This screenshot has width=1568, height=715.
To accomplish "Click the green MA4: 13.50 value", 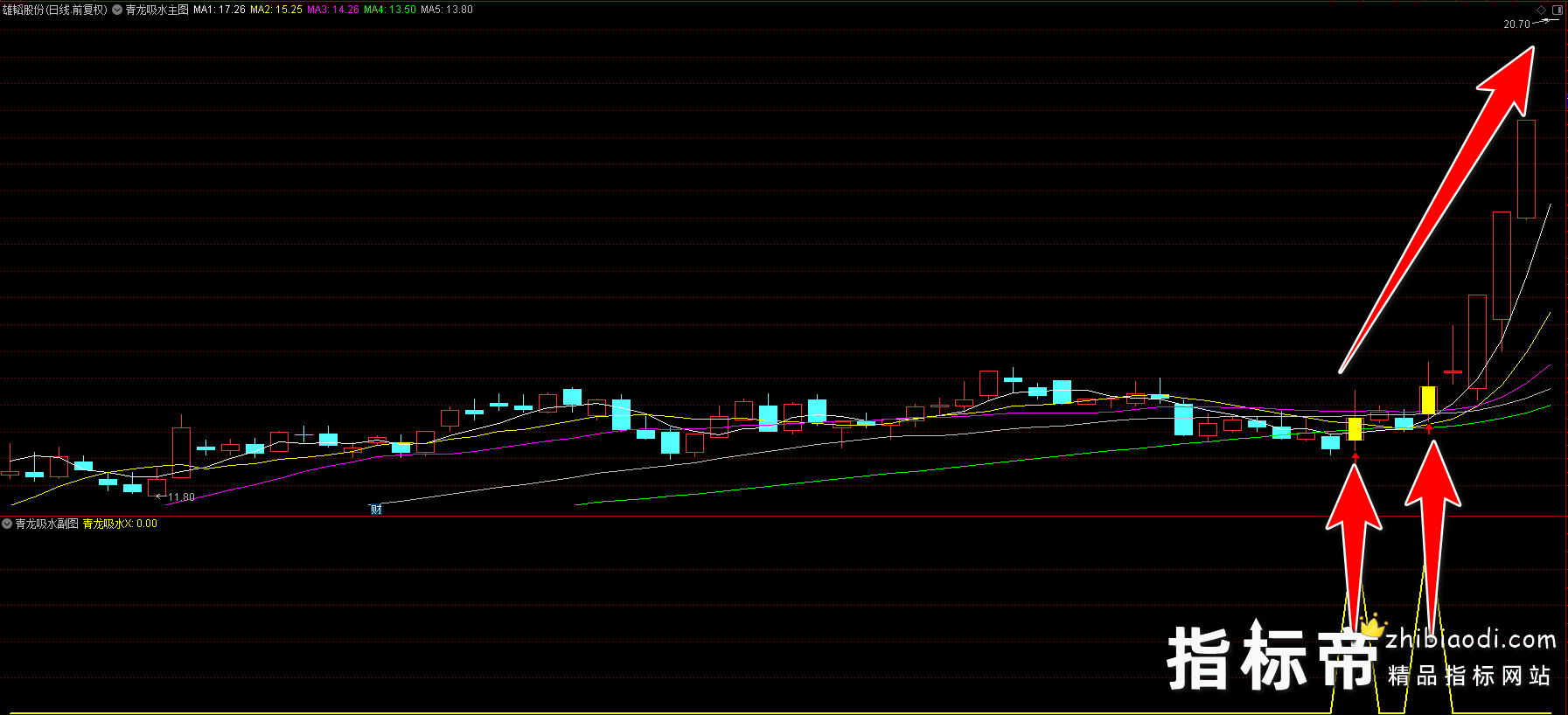I will pos(390,10).
